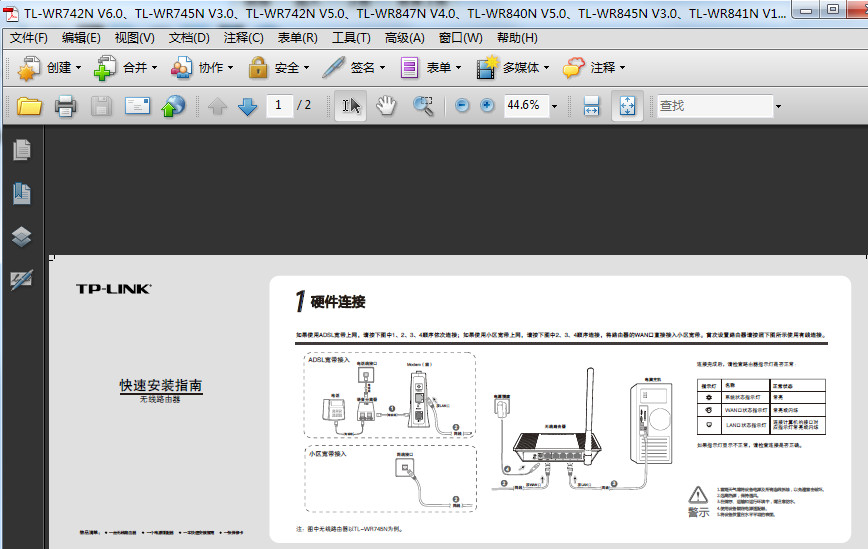Click the Email envelope icon
This screenshot has height=549, width=868.
pos(137,105)
